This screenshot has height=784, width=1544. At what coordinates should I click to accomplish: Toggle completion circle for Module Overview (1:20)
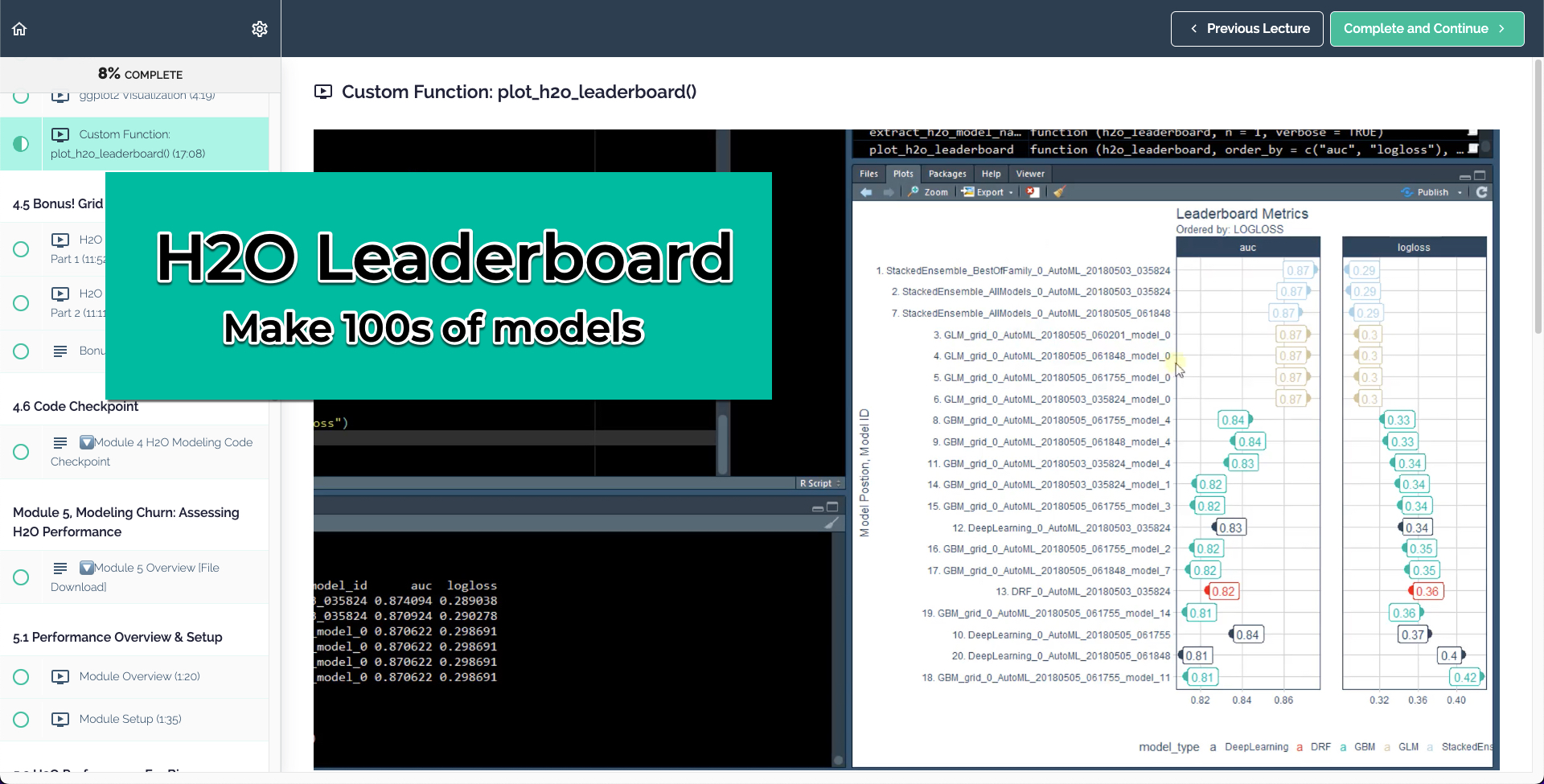(21, 677)
